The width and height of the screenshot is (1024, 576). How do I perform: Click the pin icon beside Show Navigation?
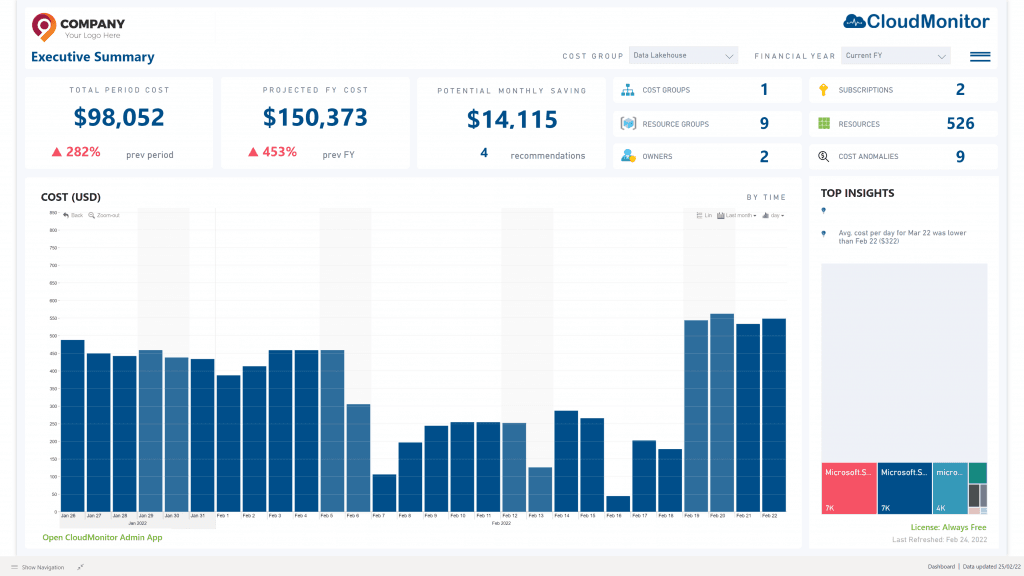click(x=80, y=567)
